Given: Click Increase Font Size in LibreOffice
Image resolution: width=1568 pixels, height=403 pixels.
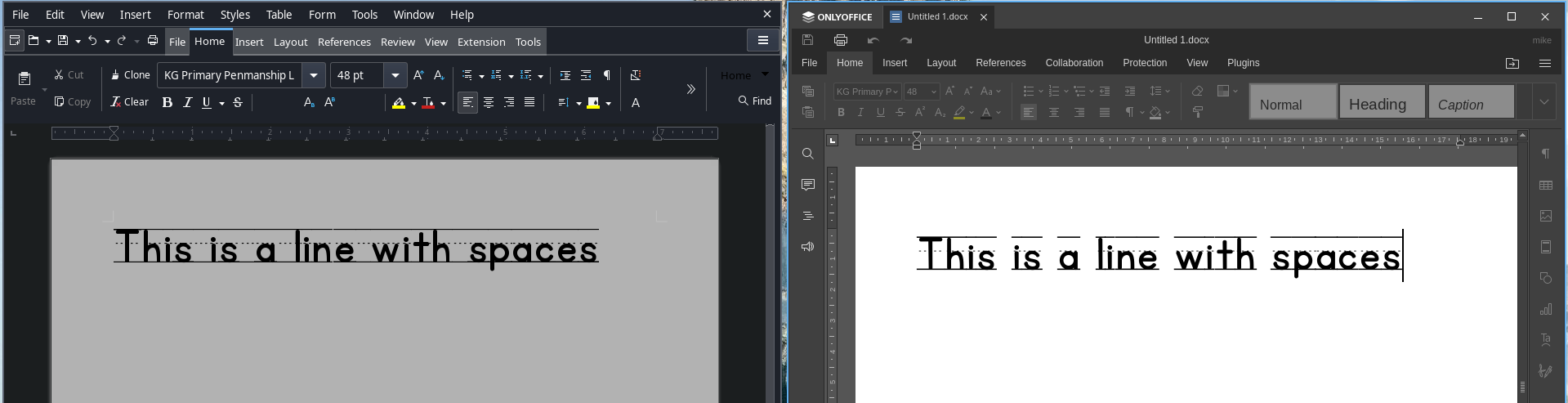Looking at the screenshot, I should (x=418, y=75).
